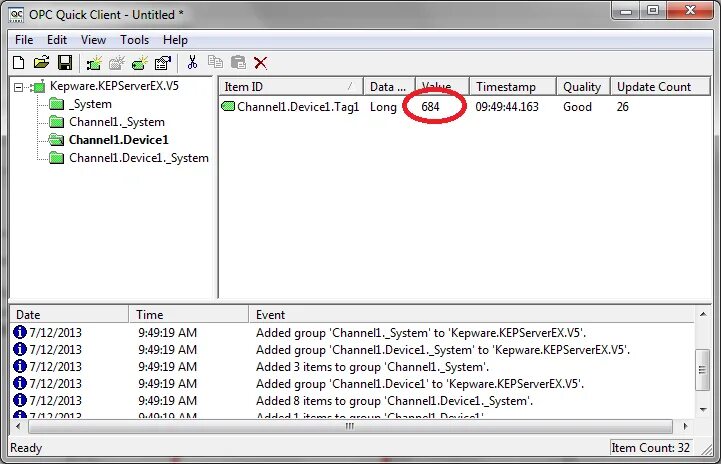Image resolution: width=721 pixels, height=464 pixels.
Task: Click the Good quality cell
Action: (x=577, y=107)
